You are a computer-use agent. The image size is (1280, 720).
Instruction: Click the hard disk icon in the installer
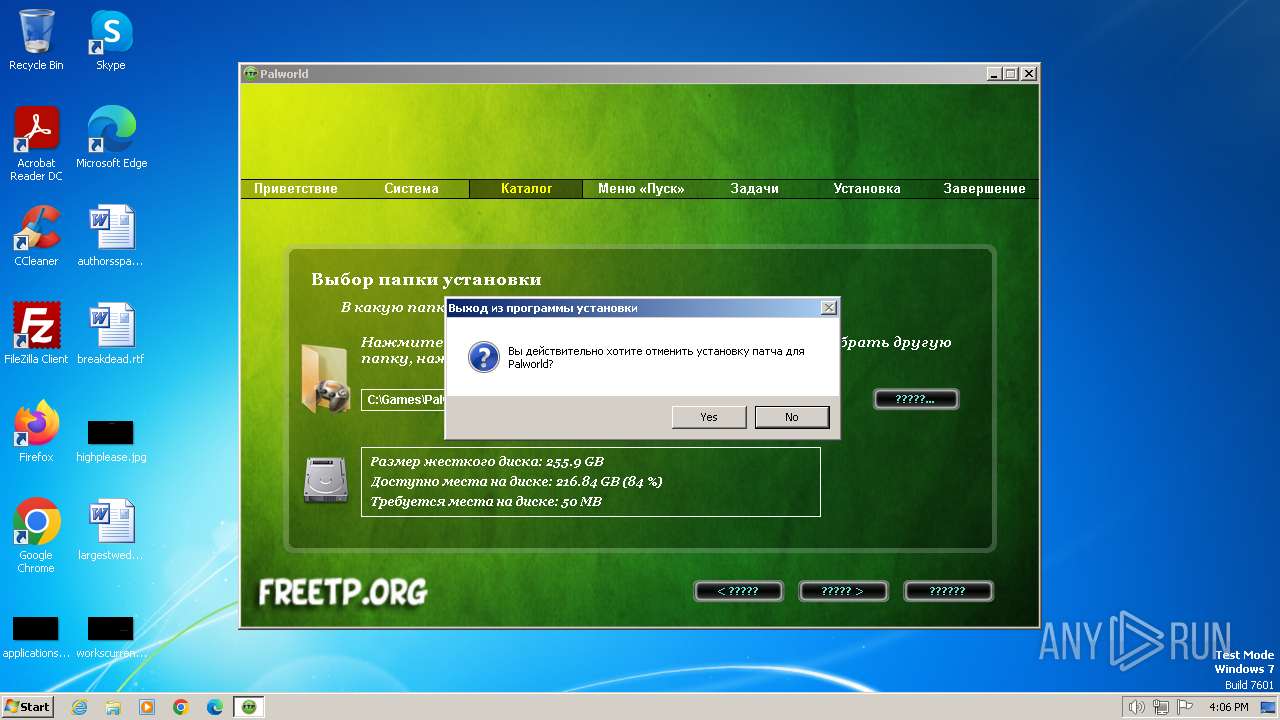coord(326,481)
